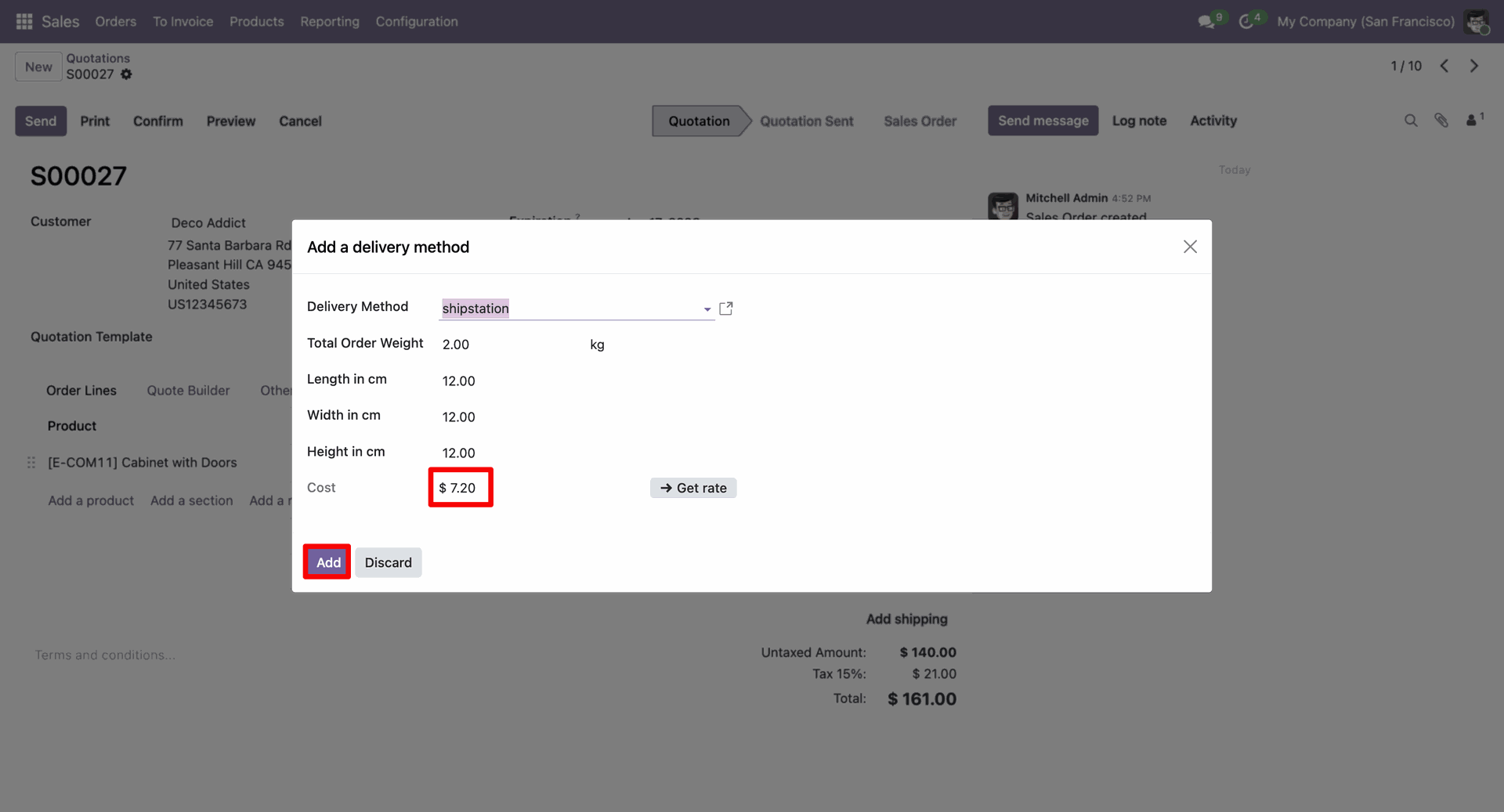Switch to the Quote Builder tab
The height and width of the screenshot is (812, 1504).
pyautogui.click(x=189, y=391)
